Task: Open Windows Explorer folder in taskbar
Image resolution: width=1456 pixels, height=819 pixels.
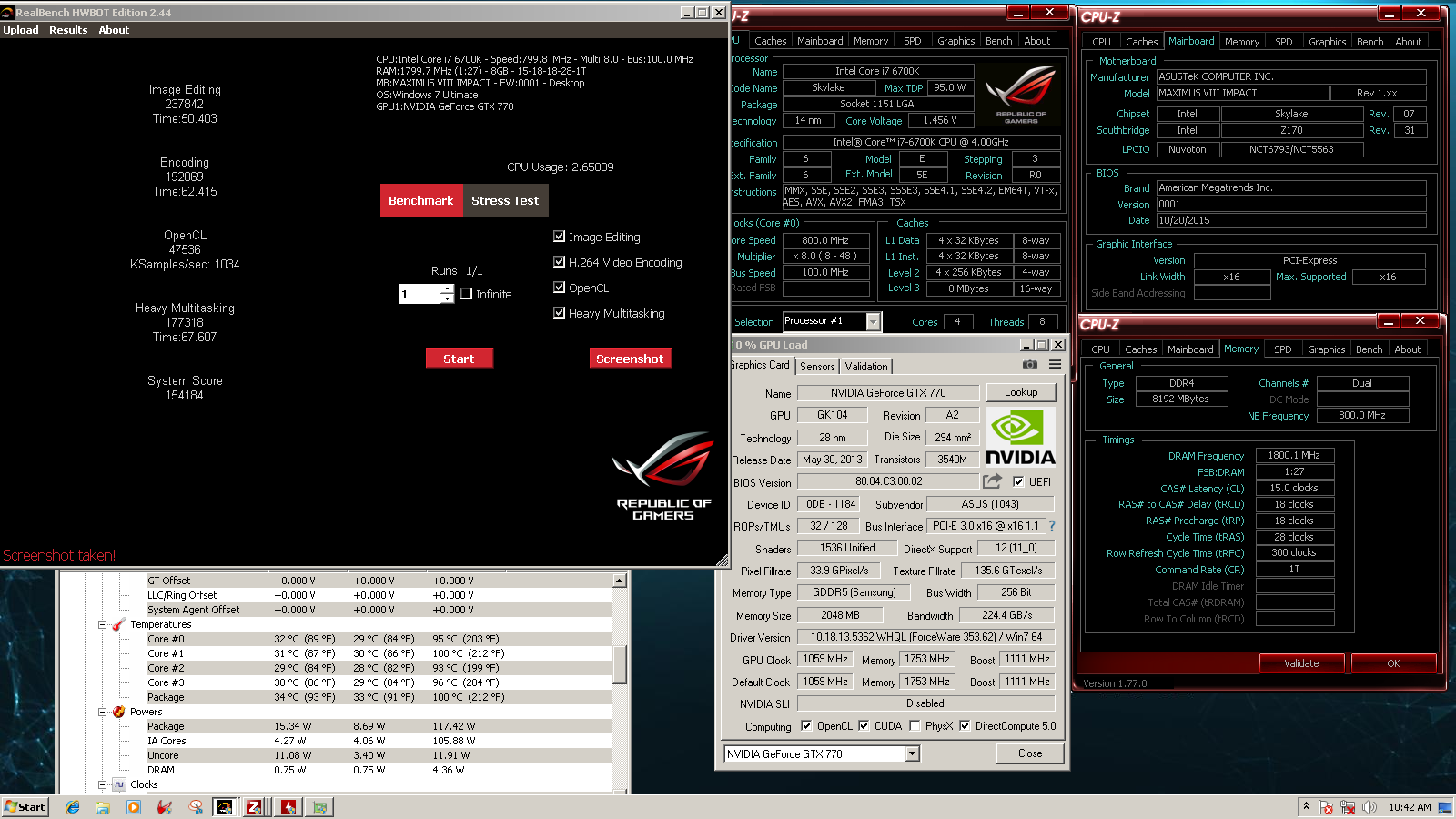Action: tap(103, 807)
